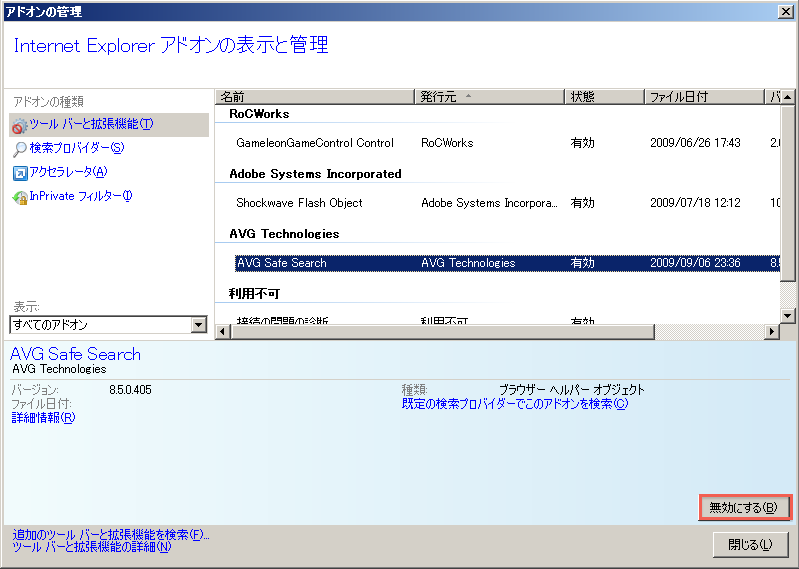Open the すべてのアドオン display dropdown
The height and width of the screenshot is (569, 799).
tap(108, 324)
